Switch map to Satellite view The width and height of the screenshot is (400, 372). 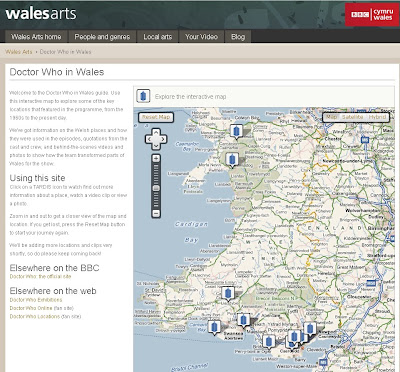coord(352,117)
